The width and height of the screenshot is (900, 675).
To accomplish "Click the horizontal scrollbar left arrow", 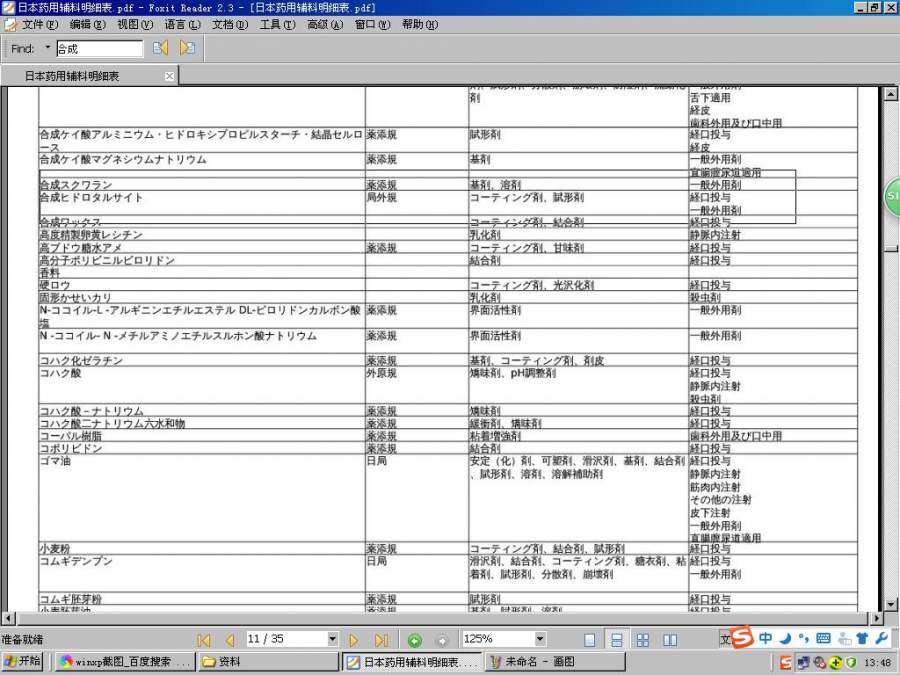I will click(8, 618).
